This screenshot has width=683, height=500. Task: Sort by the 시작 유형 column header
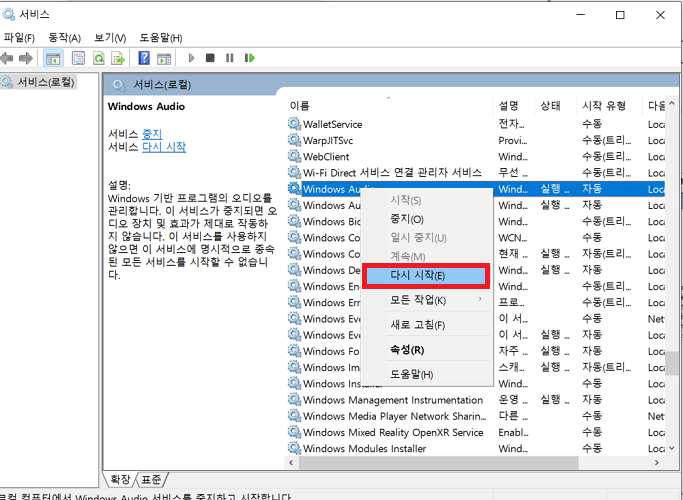coord(609,105)
